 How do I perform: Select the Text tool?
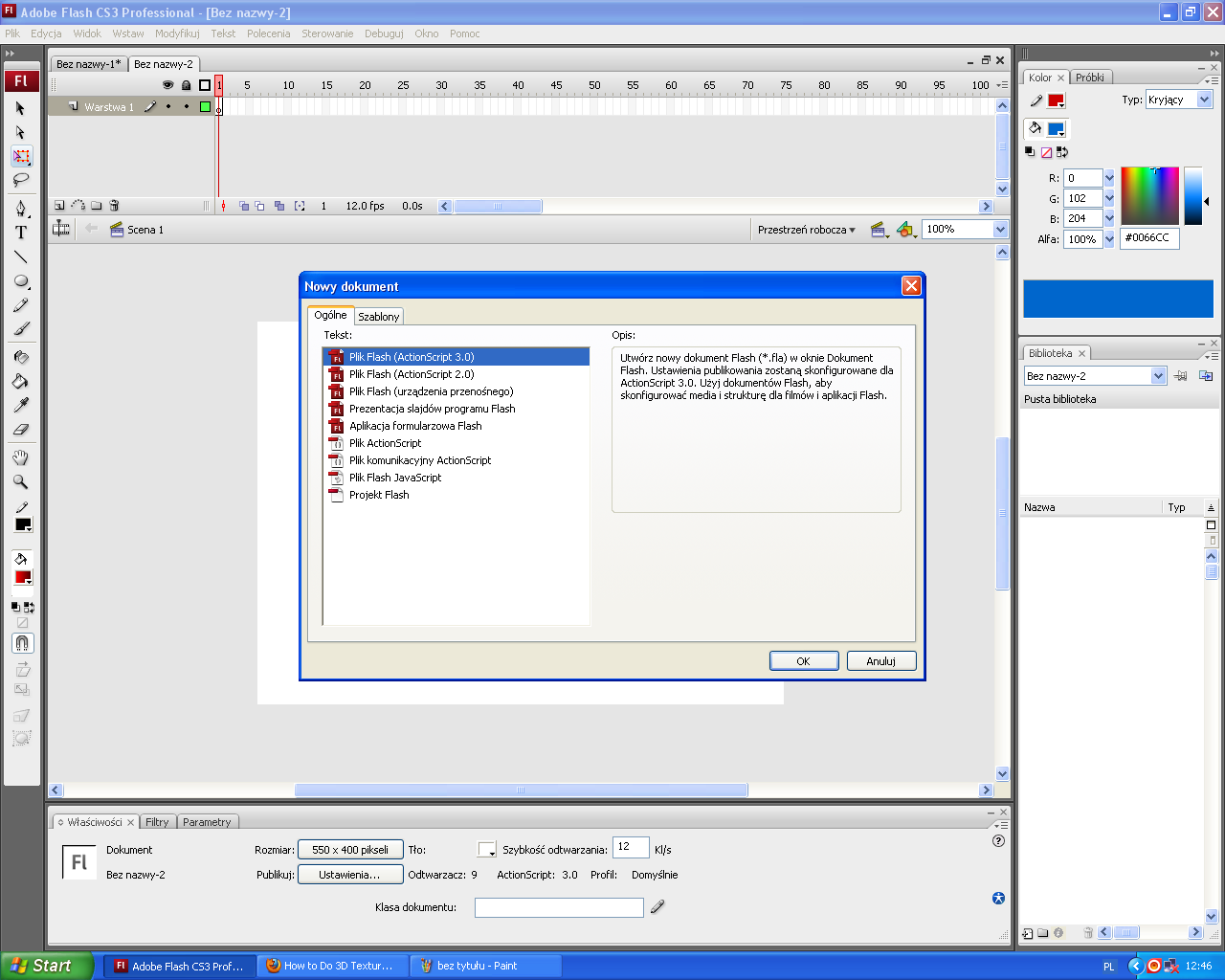pos(21,232)
